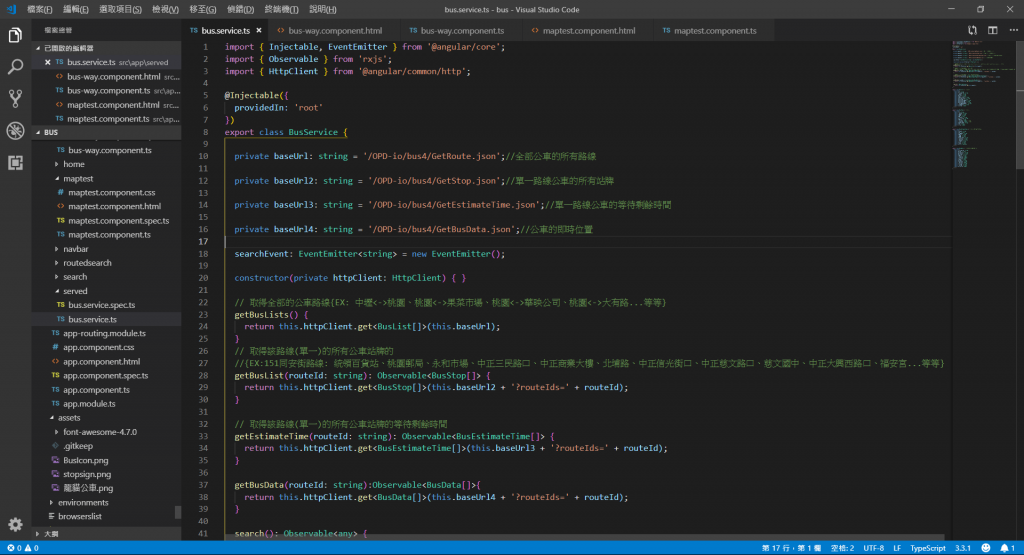Screen dimensions: 1024x555
Task: Switch to maptest.component.html tab
Action: pyautogui.click(x=588, y=31)
